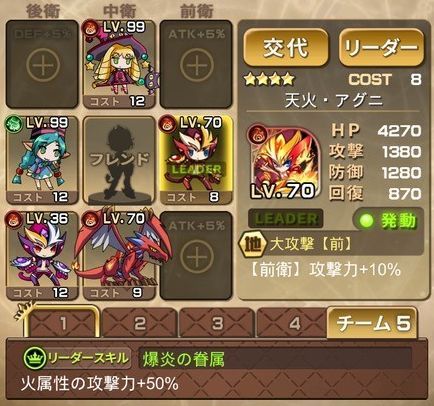Image resolution: width=434 pixels, height=406 pixels.
Task: Switch to team tab 3
Action: (x=217, y=323)
